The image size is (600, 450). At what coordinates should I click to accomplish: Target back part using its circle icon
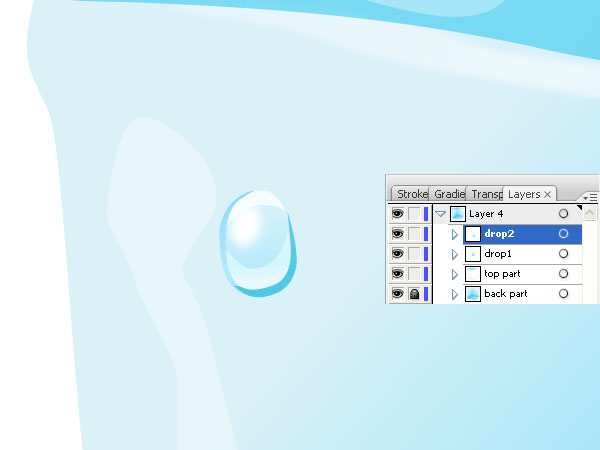click(x=563, y=293)
